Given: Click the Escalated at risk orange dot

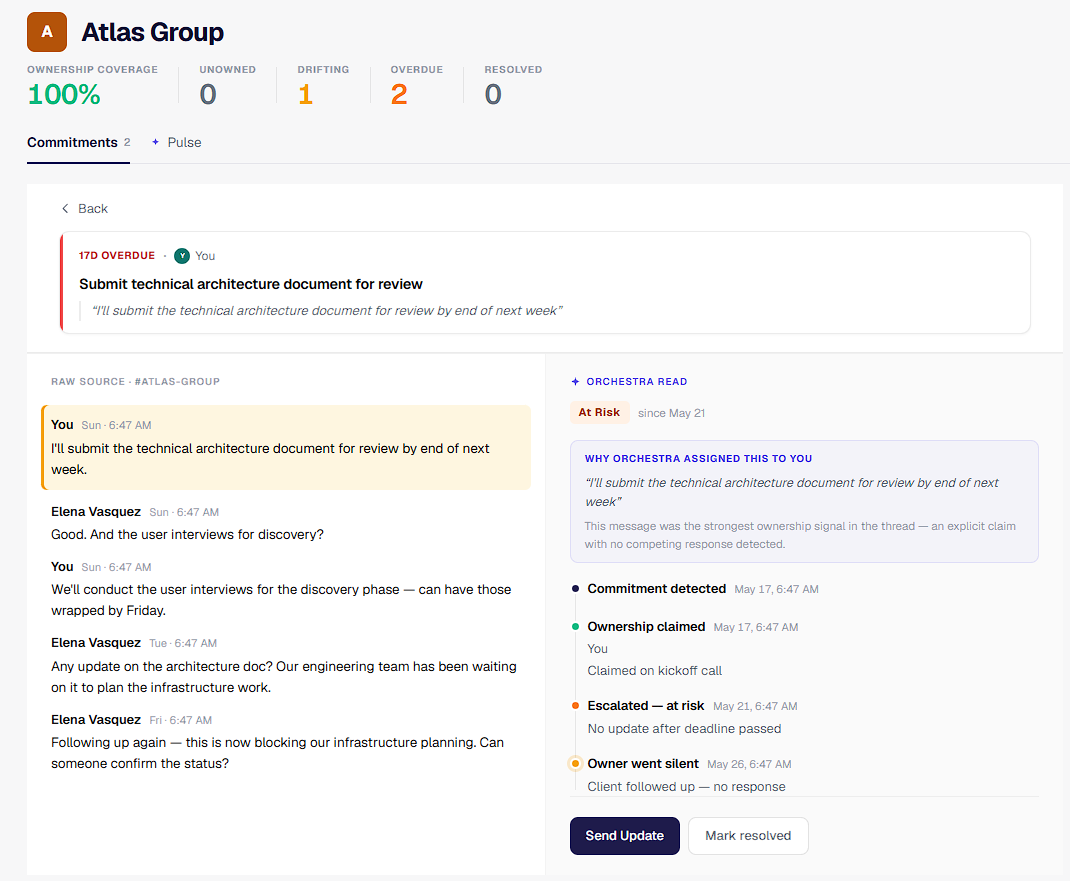Looking at the screenshot, I should click(x=575, y=706).
